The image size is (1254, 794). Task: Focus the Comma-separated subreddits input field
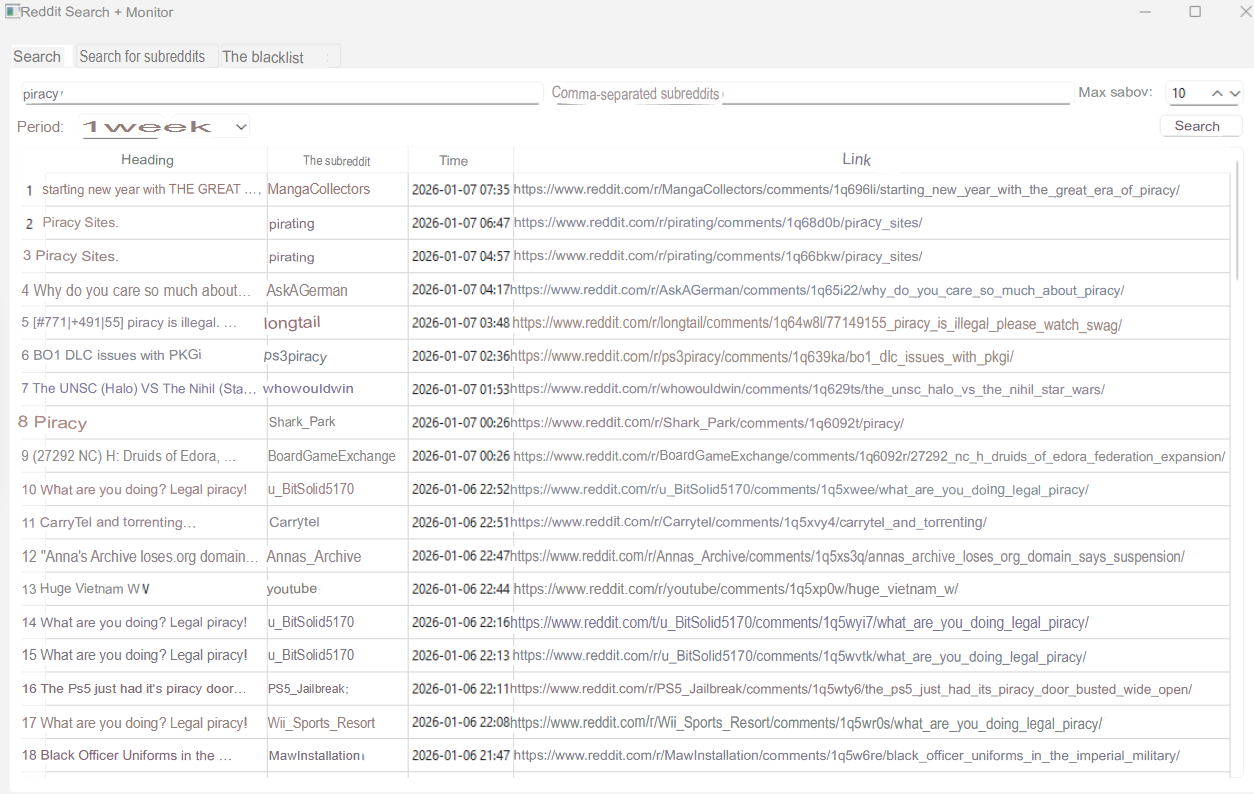(895, 94)
